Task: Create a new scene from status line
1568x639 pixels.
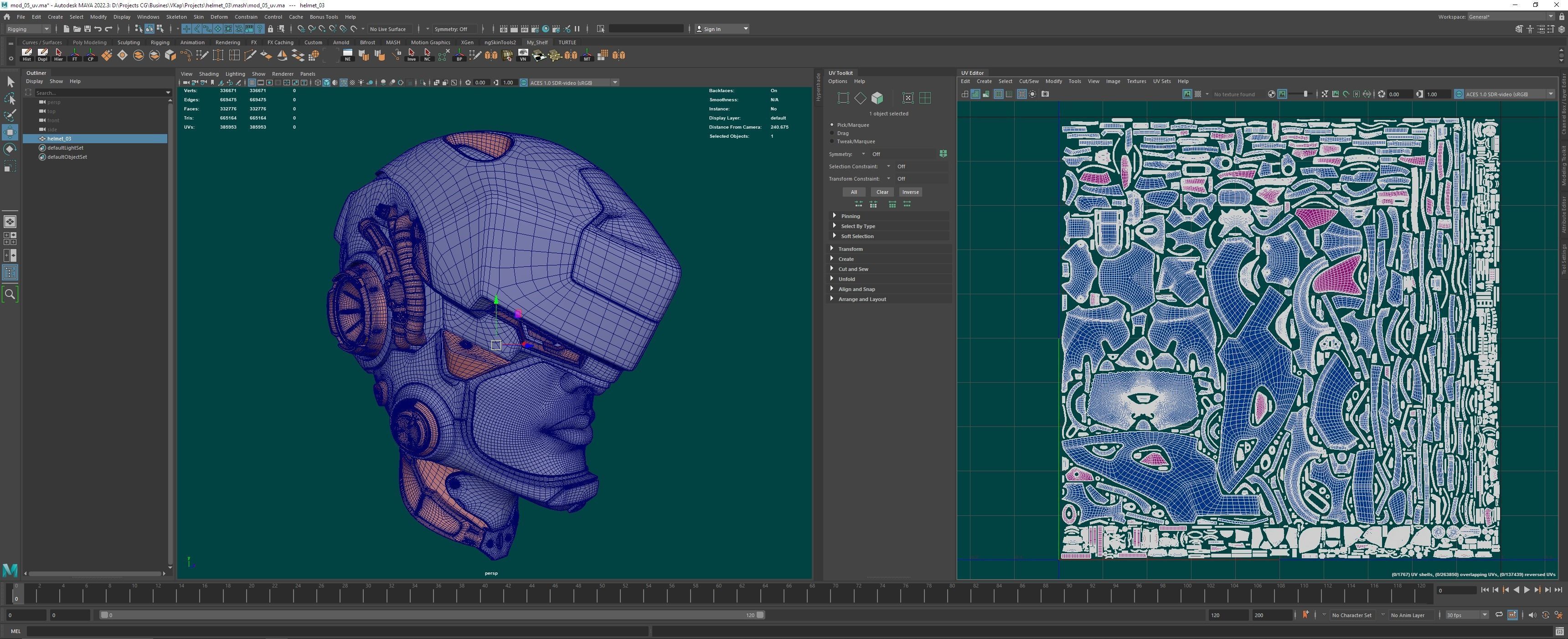Action: (67, 29)
